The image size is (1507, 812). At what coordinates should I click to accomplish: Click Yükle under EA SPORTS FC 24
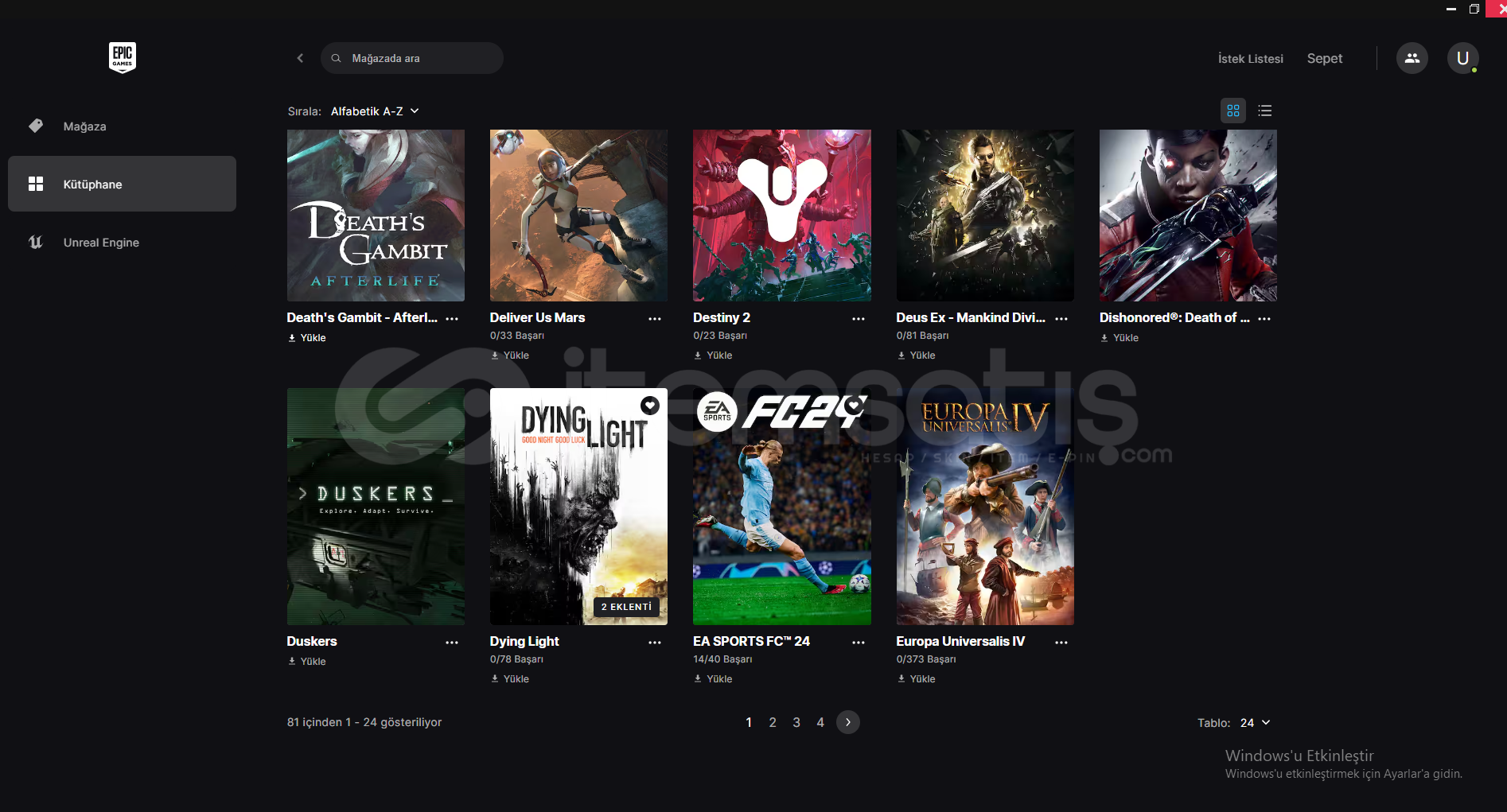tap(713, 679)
